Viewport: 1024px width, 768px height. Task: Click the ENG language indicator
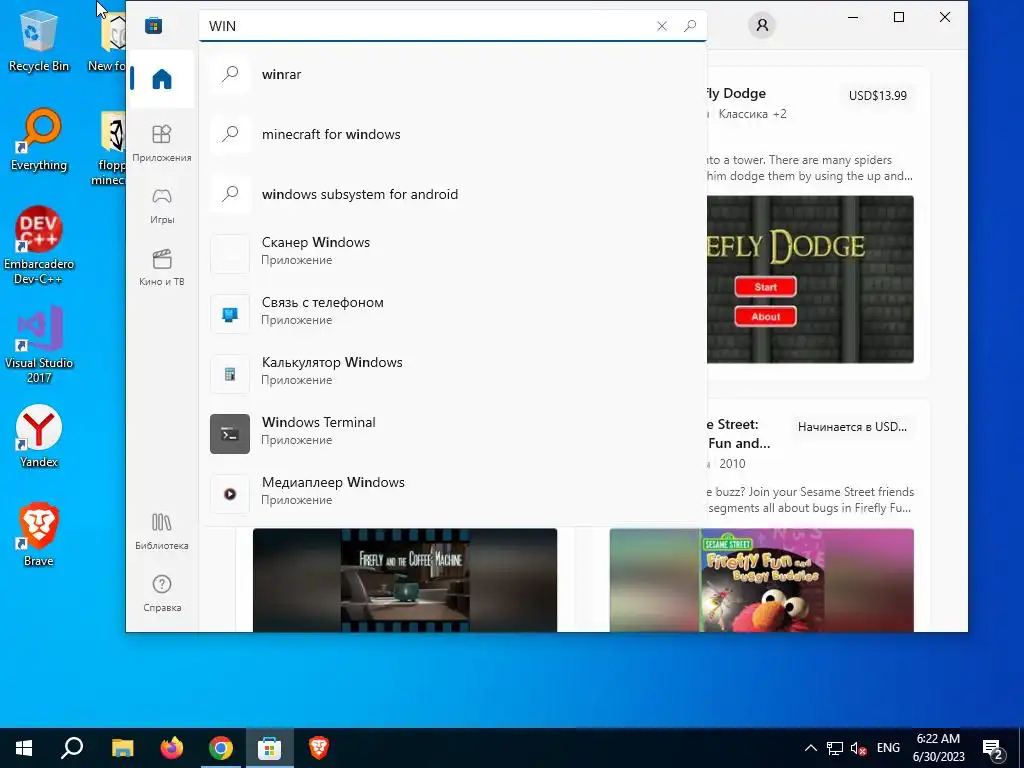point(888,748)
